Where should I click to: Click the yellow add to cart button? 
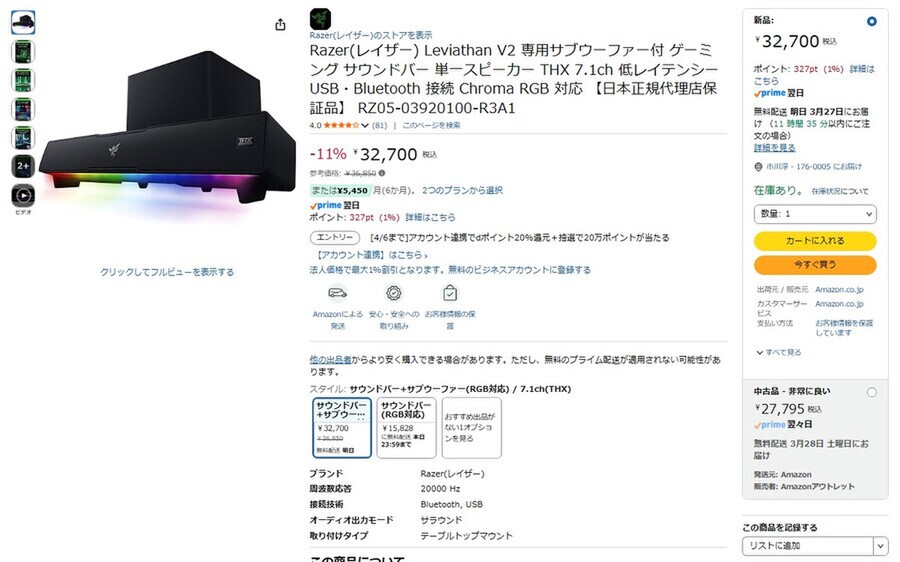(815, 241)
